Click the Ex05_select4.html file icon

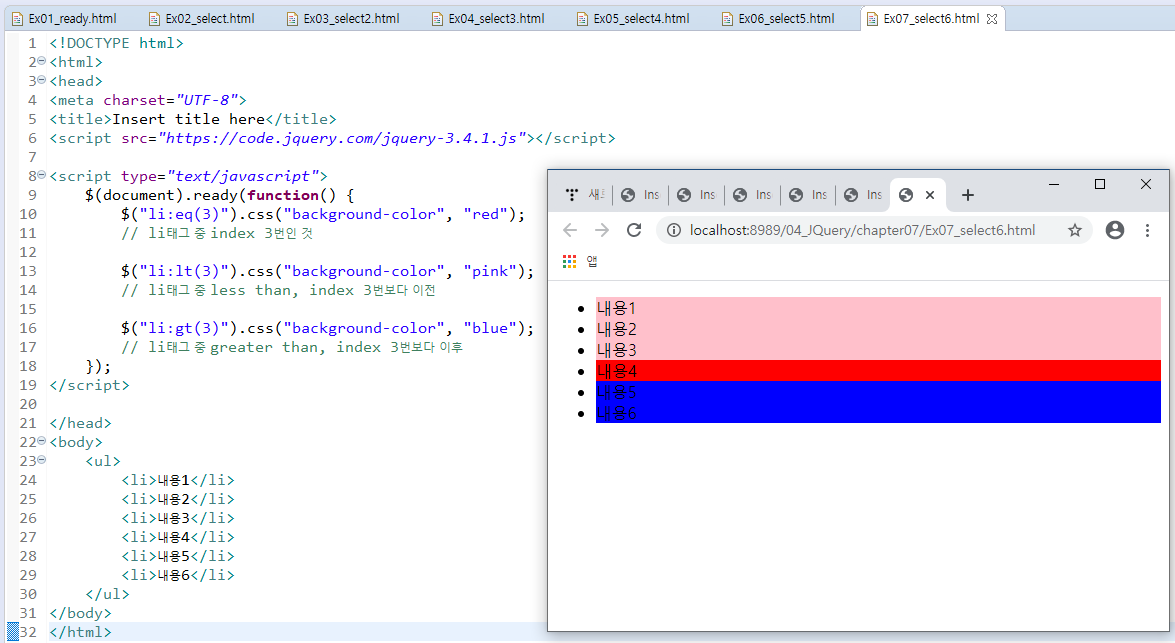(x=582, y=19)
